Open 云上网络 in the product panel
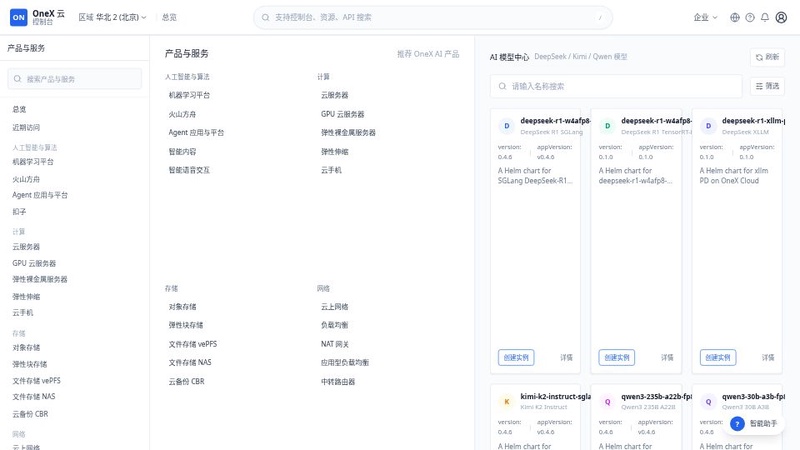The height and width of the screenshot is (450, 800). coord(334,307)
